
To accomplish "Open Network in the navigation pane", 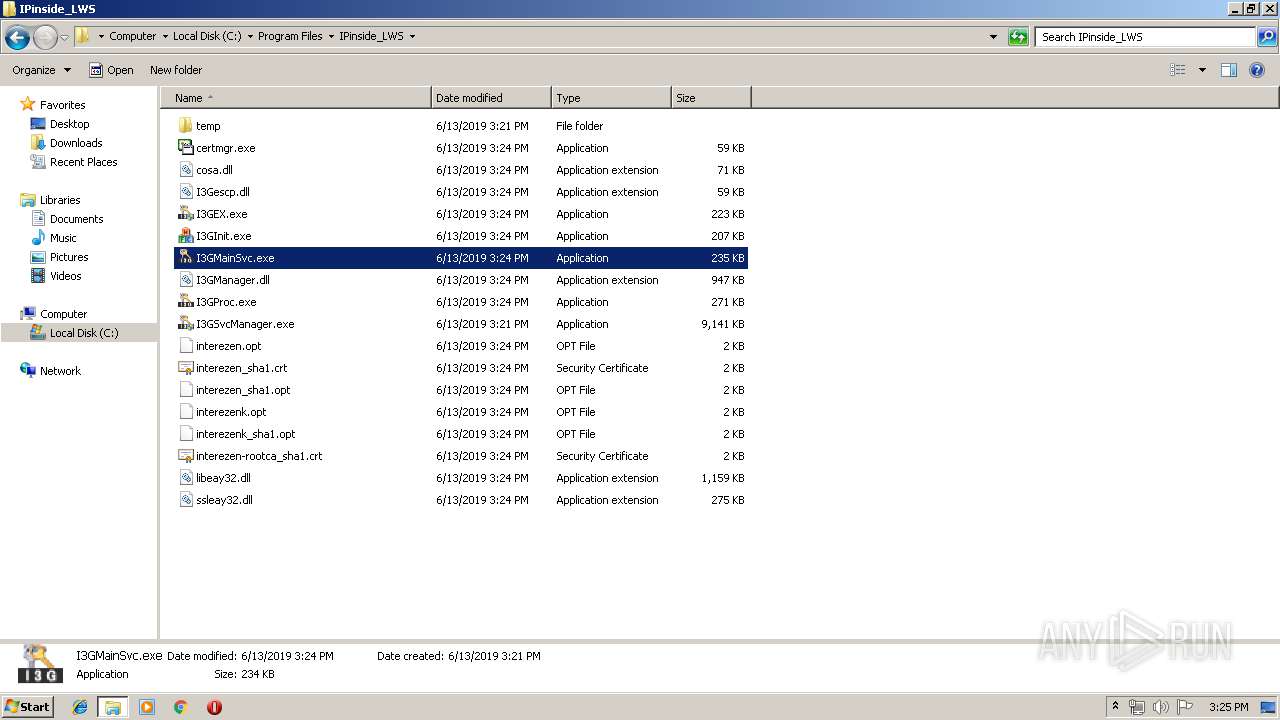I will 60,371.
